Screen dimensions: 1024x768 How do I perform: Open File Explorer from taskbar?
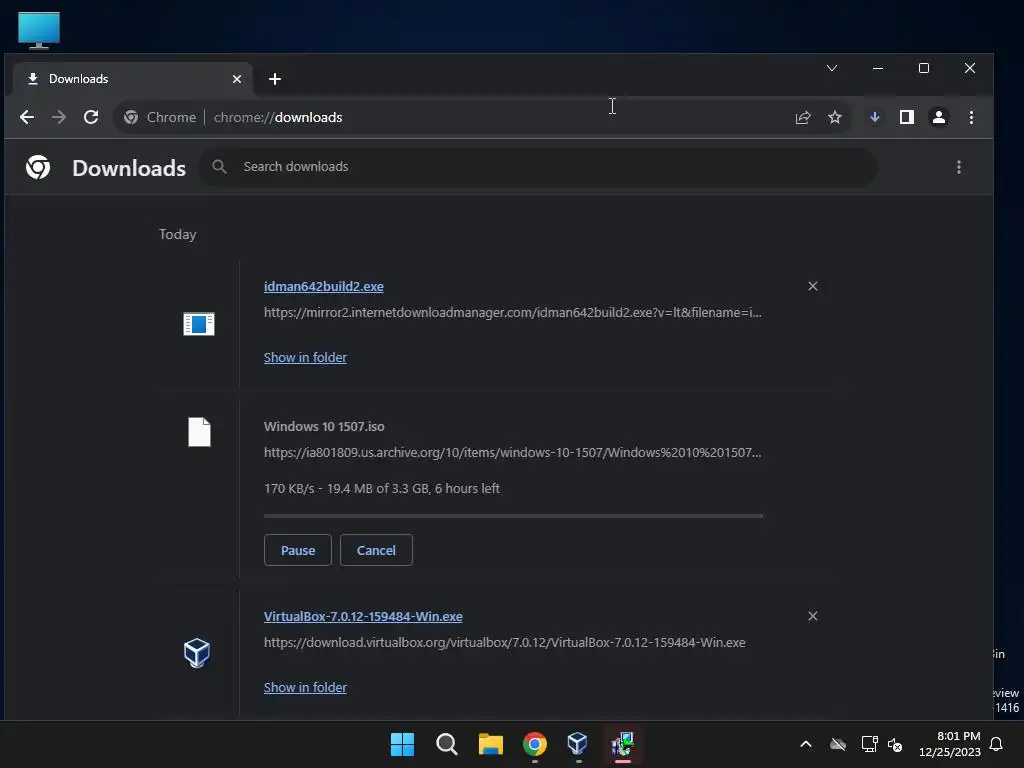490,744
